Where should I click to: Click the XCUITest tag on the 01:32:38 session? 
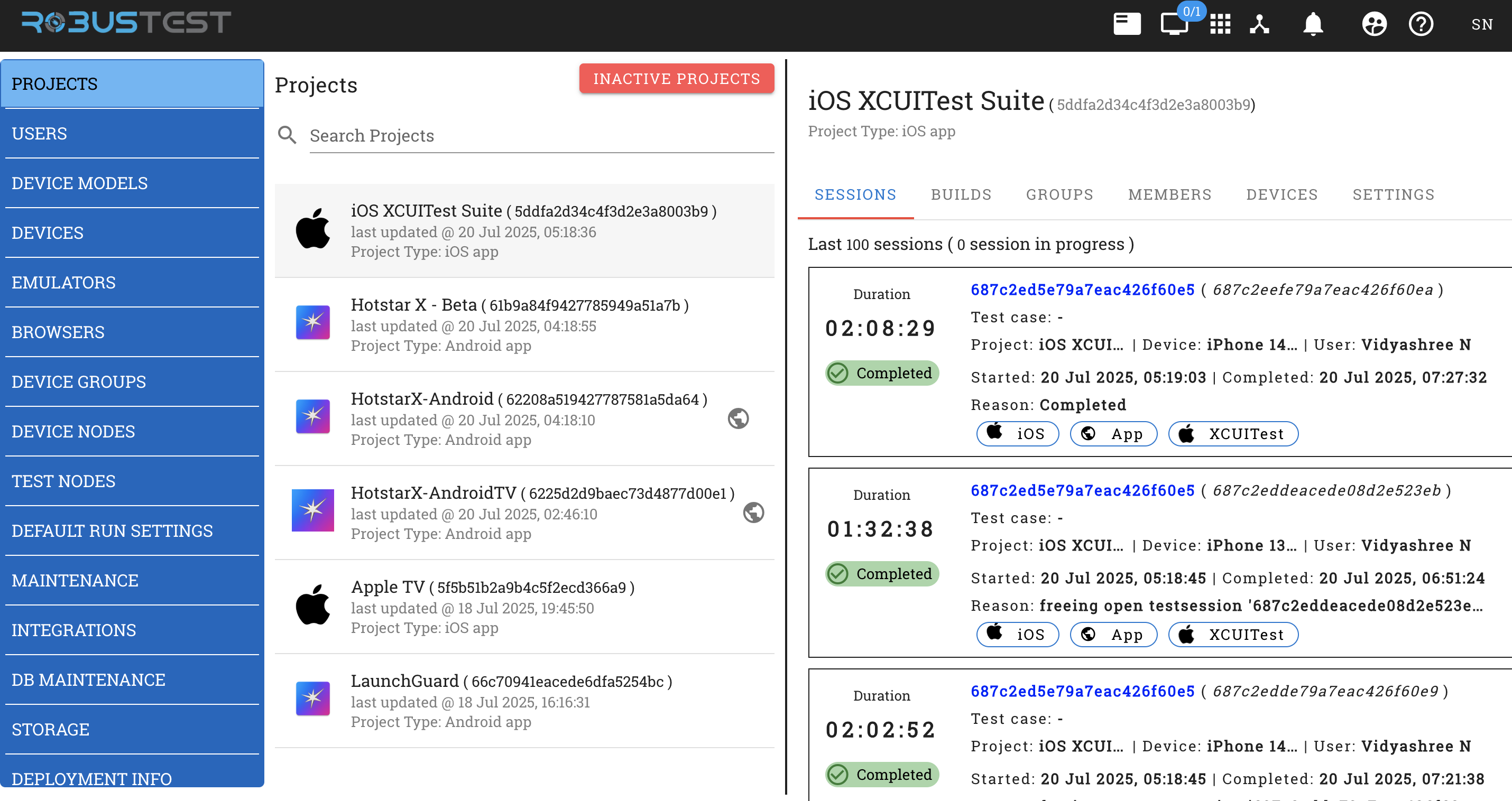[x=1233, y=635]
